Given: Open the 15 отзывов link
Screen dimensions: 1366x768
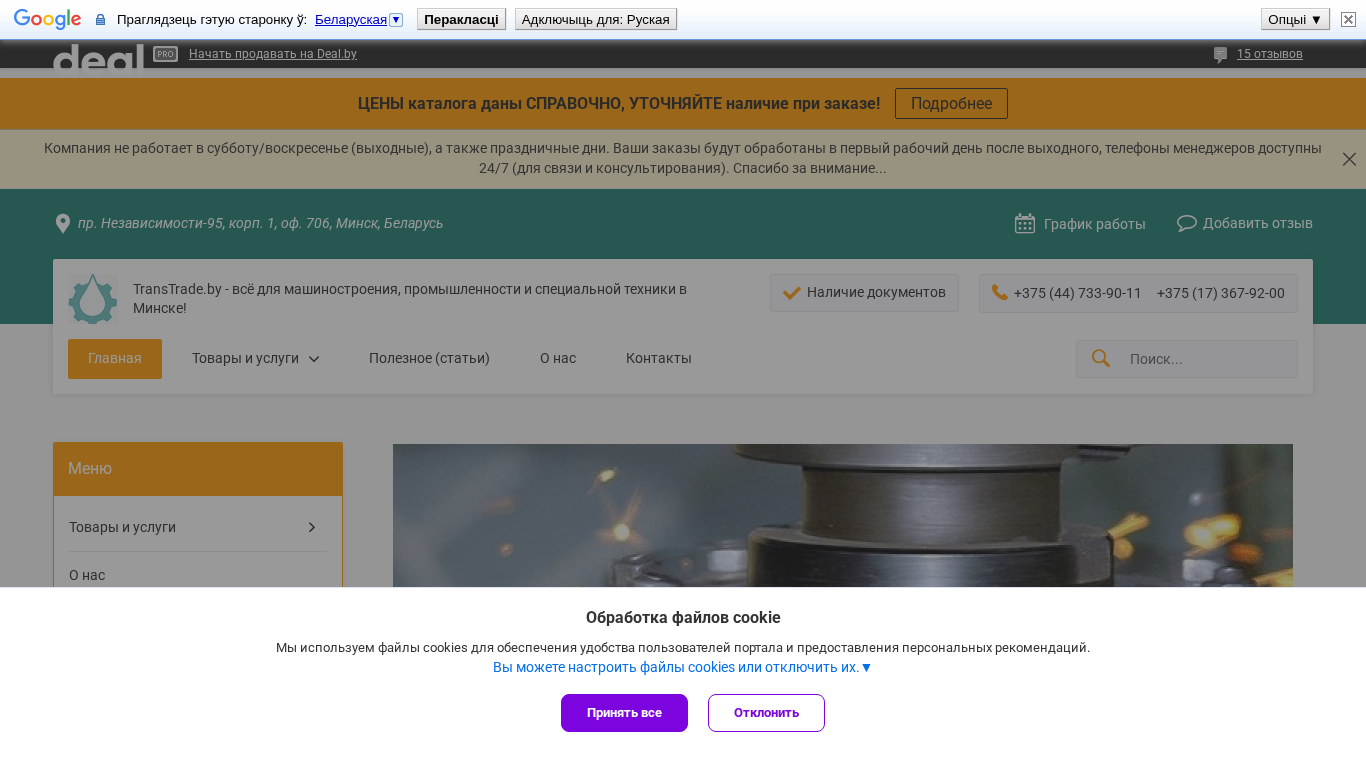Looking at the screenshot, I should coord(1269,54).
